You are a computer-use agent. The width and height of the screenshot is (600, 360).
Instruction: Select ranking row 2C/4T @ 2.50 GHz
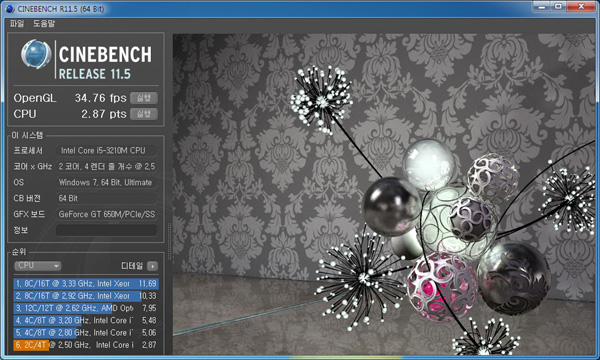pos(86,345)
